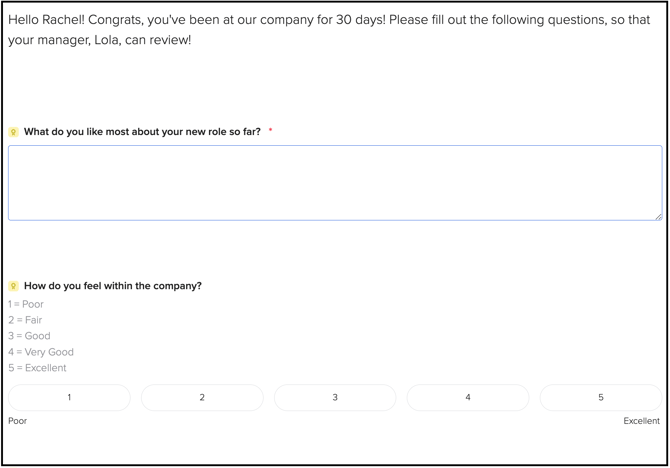
Task: Click the "Hello Rachel!" intro paragraph
Action: (x=330, y=30)
